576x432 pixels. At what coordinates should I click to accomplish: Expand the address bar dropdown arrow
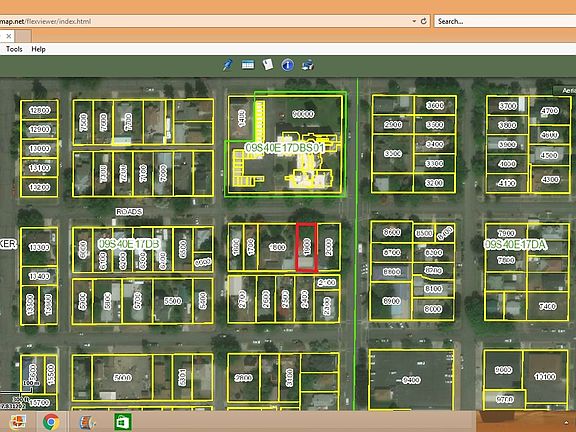tap(414, 21)
